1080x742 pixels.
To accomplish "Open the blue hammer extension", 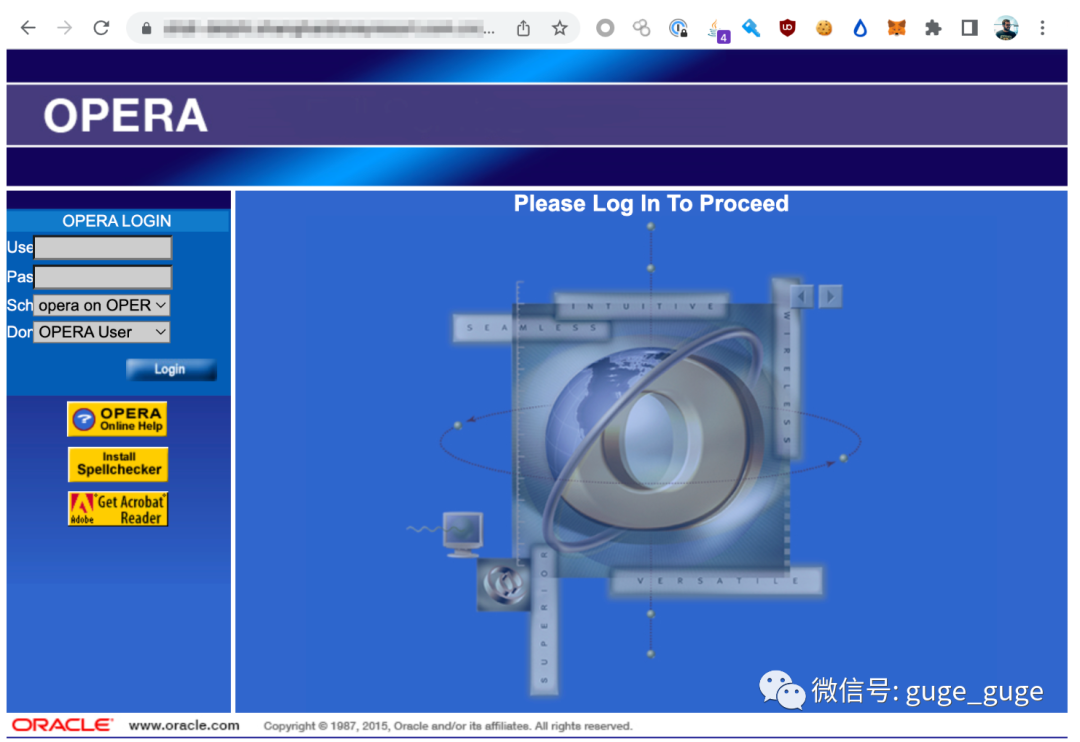I will [751, 28].
